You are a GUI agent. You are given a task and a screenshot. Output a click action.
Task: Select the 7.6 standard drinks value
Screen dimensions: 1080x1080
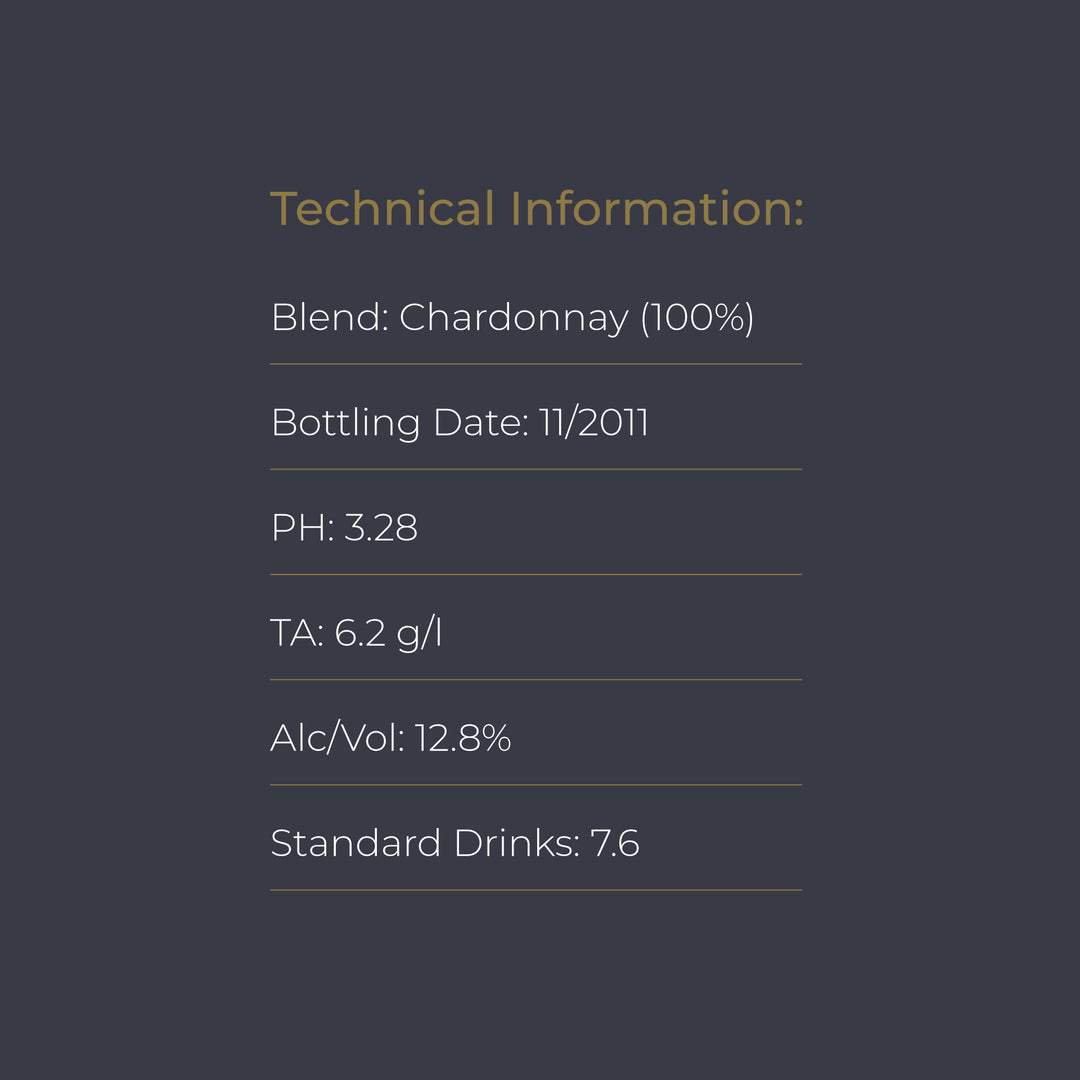pyautogui.click(x=615, y=844)
